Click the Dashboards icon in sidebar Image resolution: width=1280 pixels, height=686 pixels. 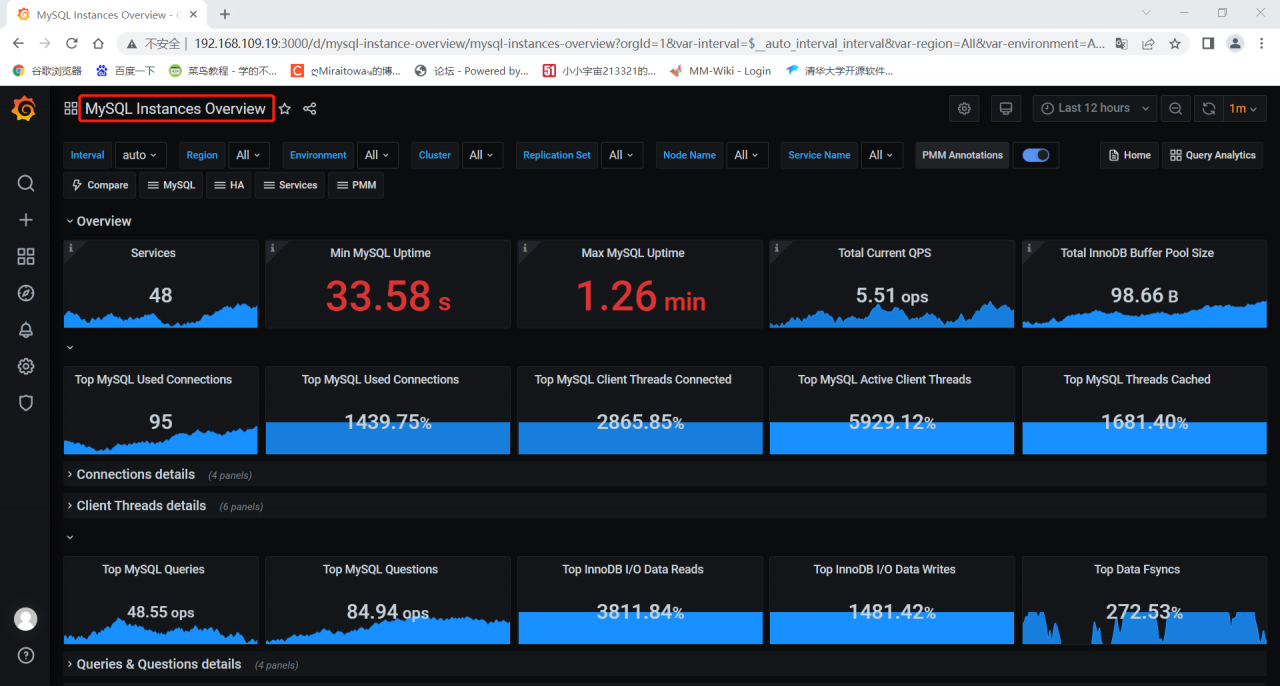click(26, 257)
